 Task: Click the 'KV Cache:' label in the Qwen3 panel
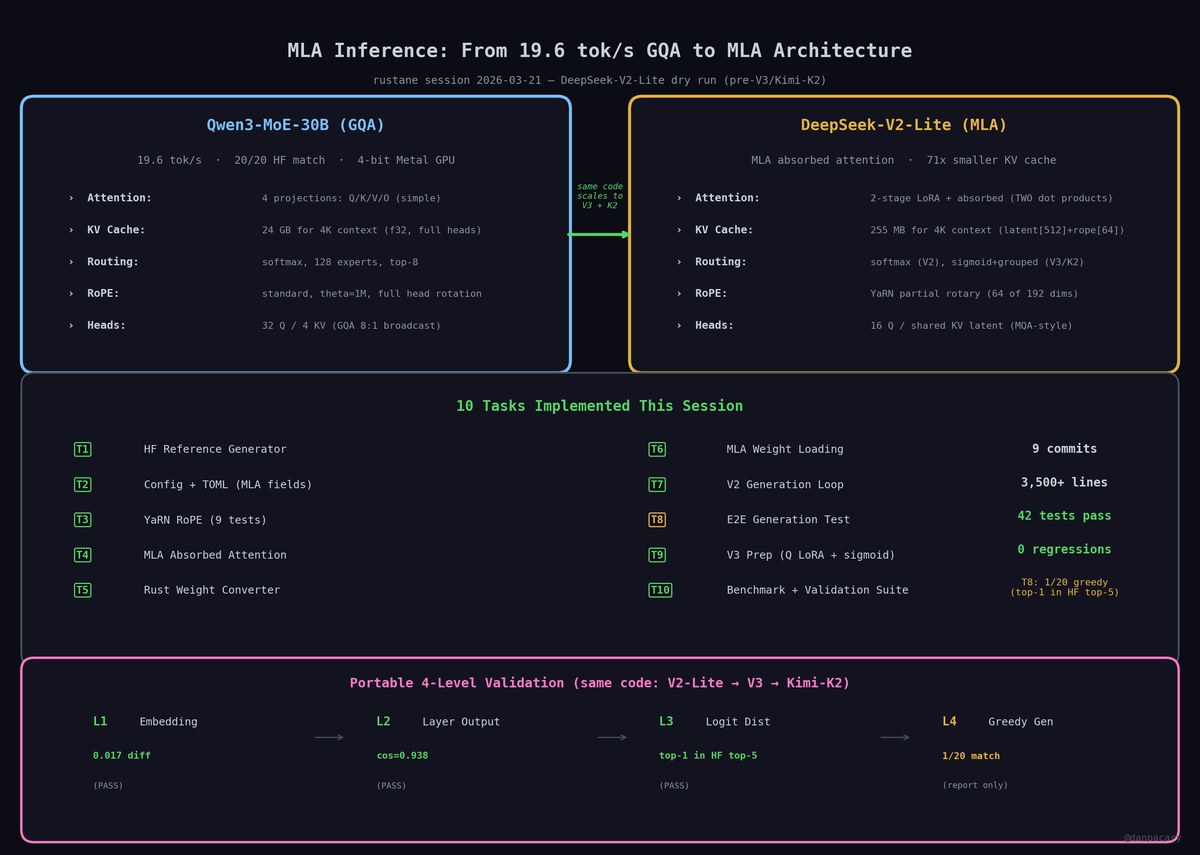116,230
